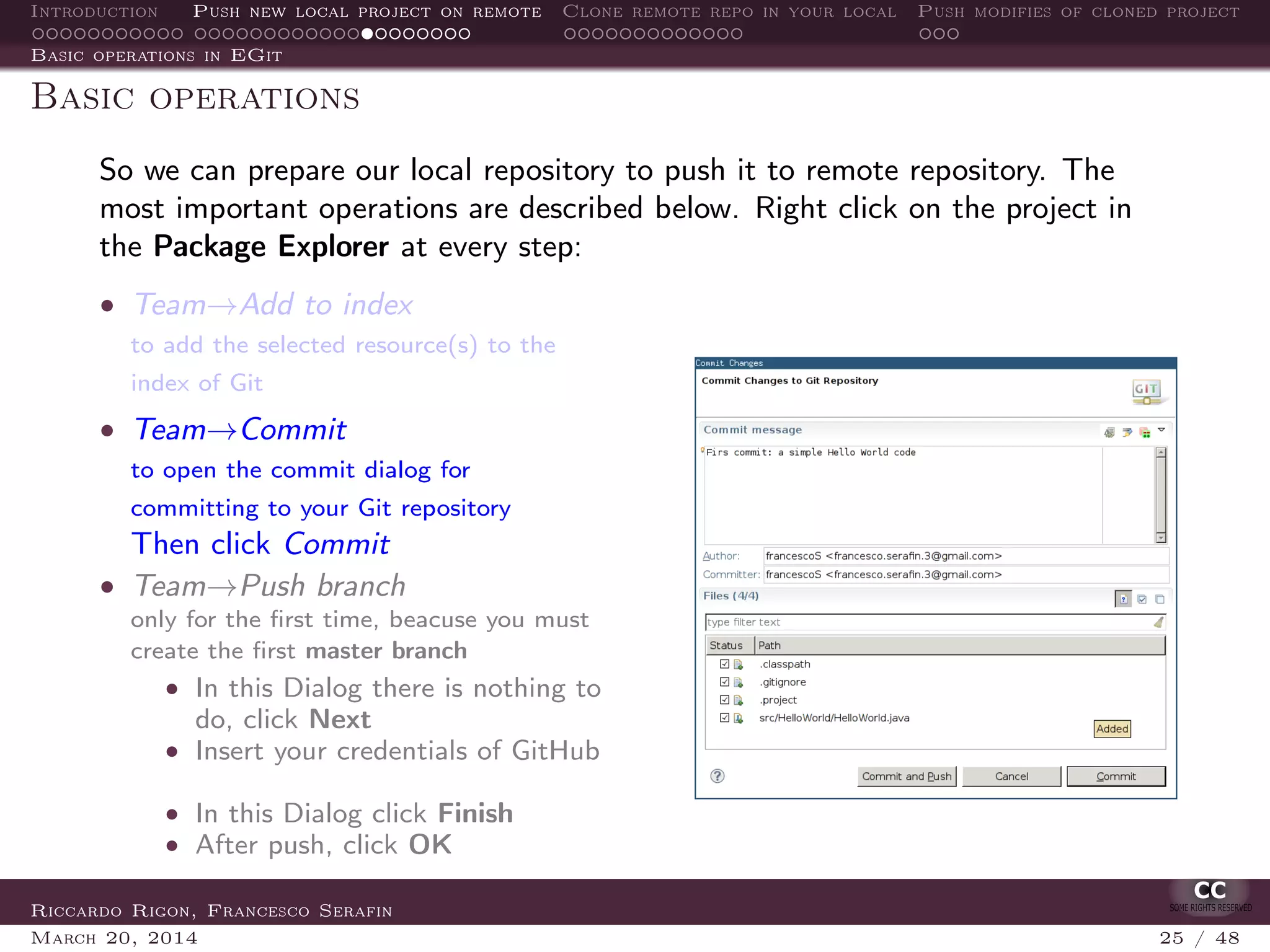Click the file status icon beside .classpath
This screenshot has width=1270, height=952.
739,664
